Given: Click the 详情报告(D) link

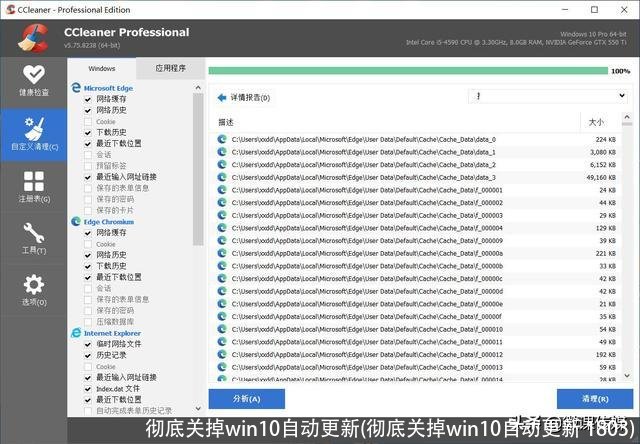Looking at the screenshot, I should point(250,98).
